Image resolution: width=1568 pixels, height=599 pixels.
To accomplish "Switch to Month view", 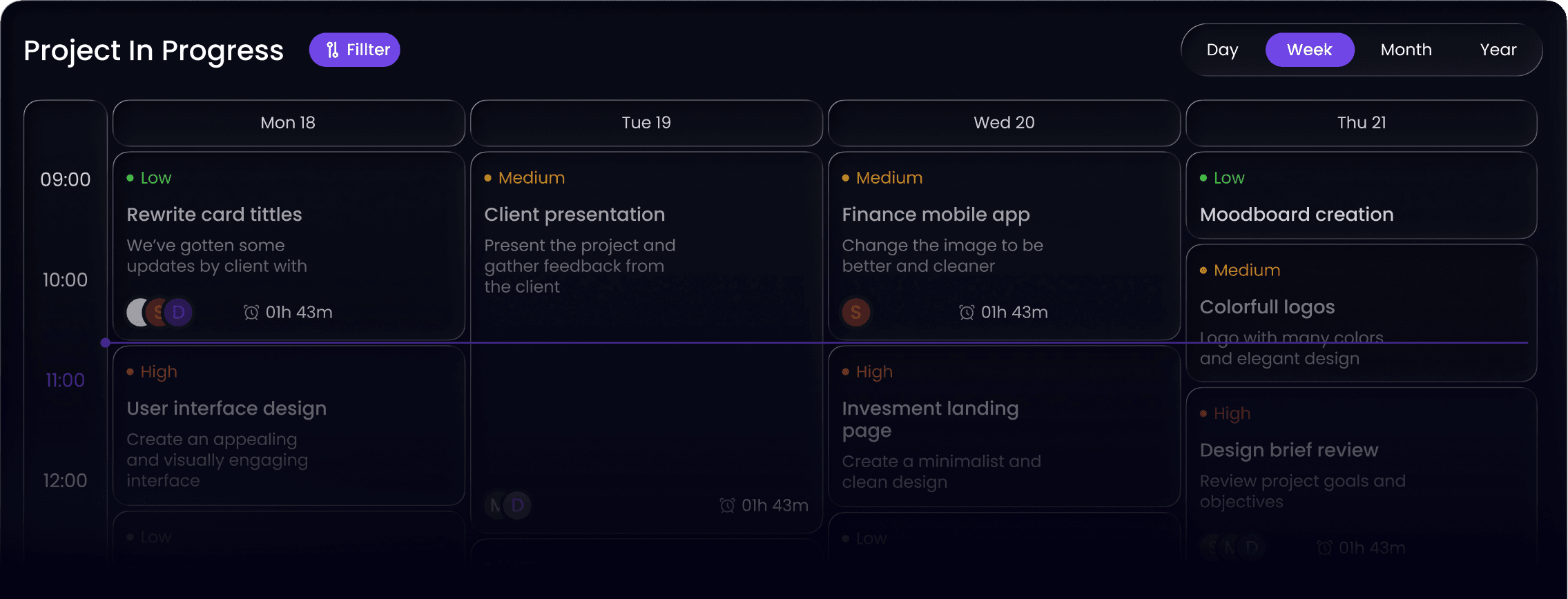I will 1406,50.
